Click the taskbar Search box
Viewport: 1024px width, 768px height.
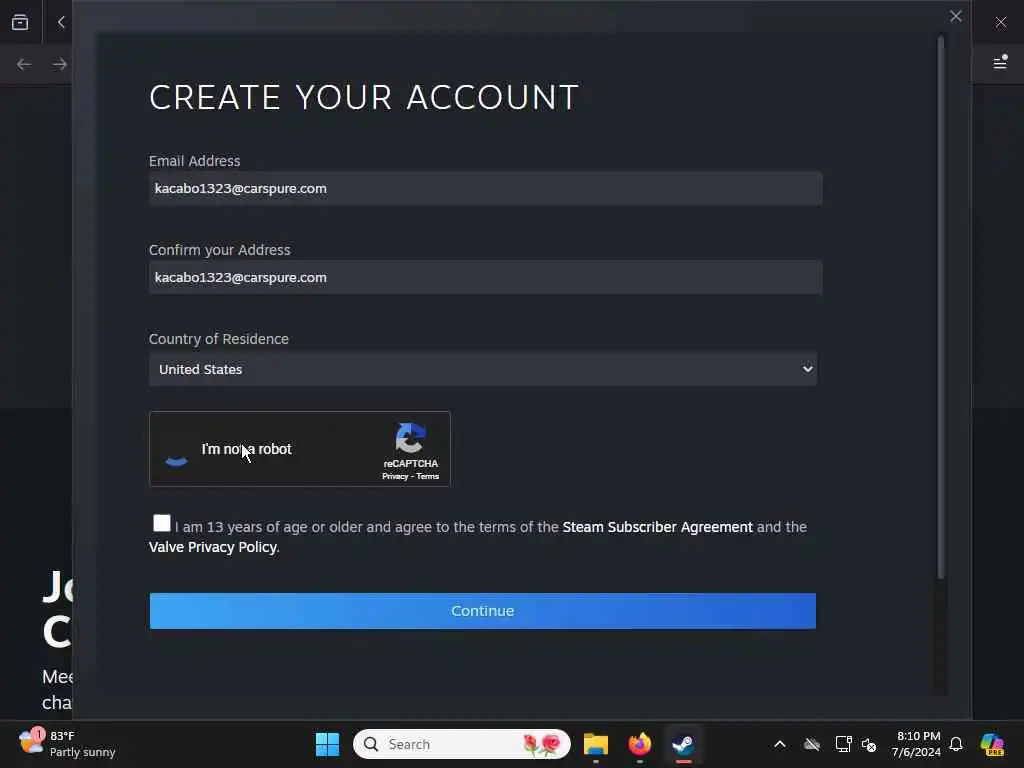pos(462,744)
